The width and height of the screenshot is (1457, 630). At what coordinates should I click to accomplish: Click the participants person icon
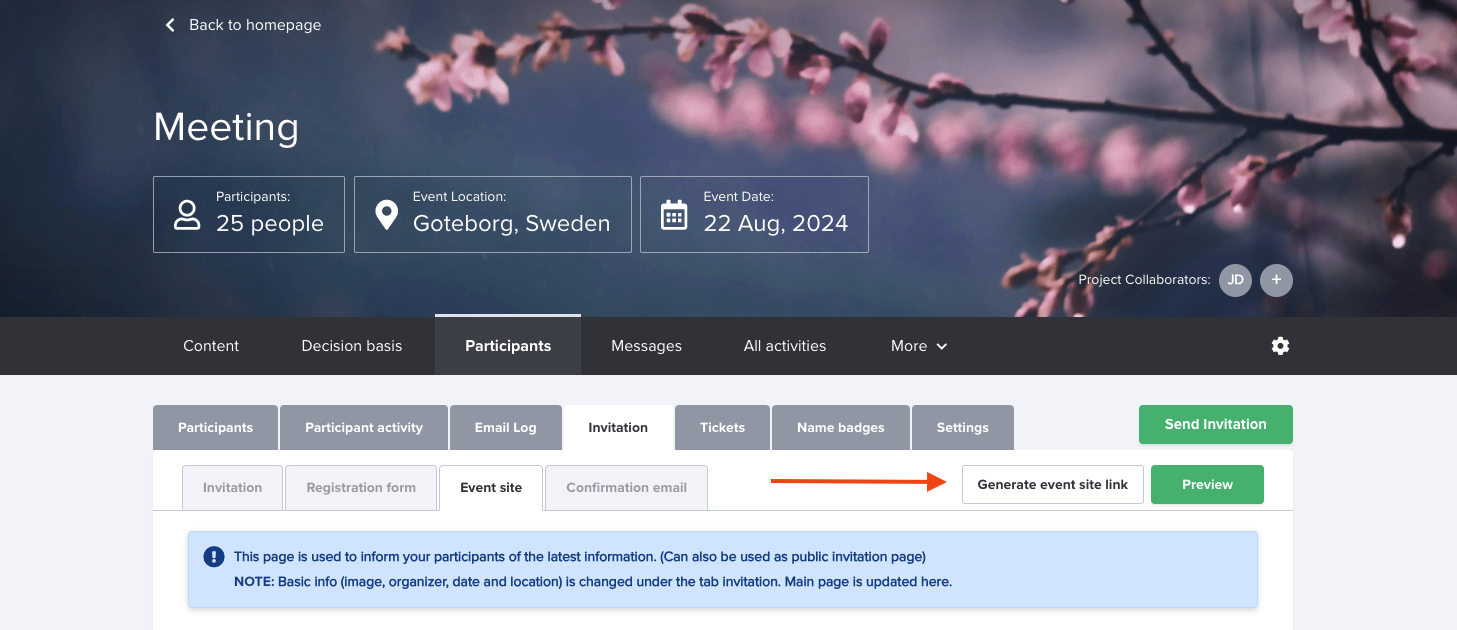point(187,215)
